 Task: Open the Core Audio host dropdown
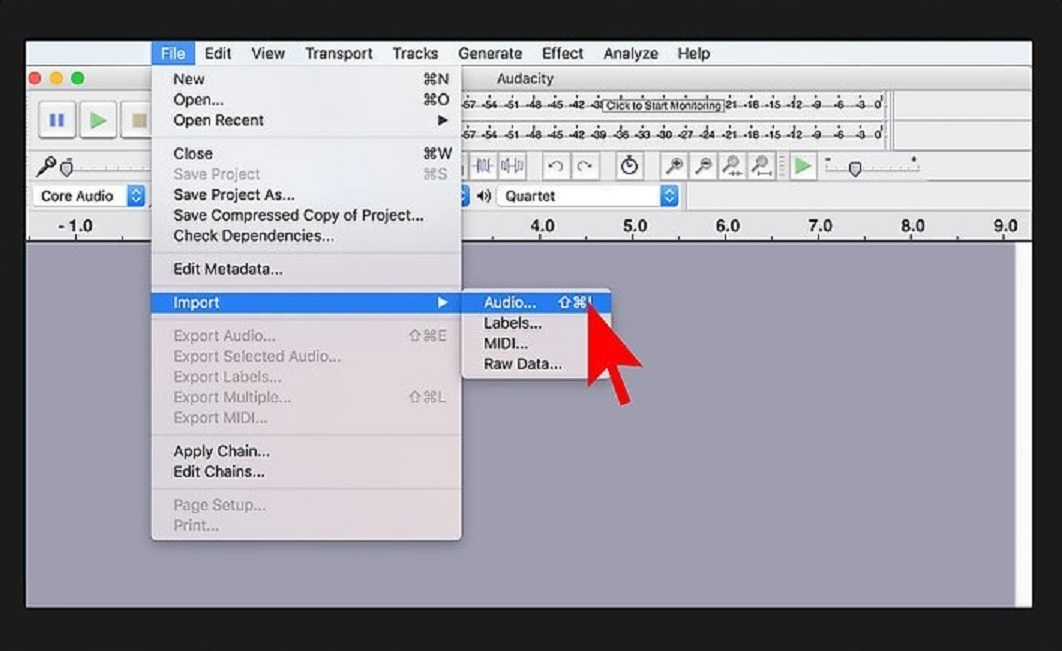89,196
